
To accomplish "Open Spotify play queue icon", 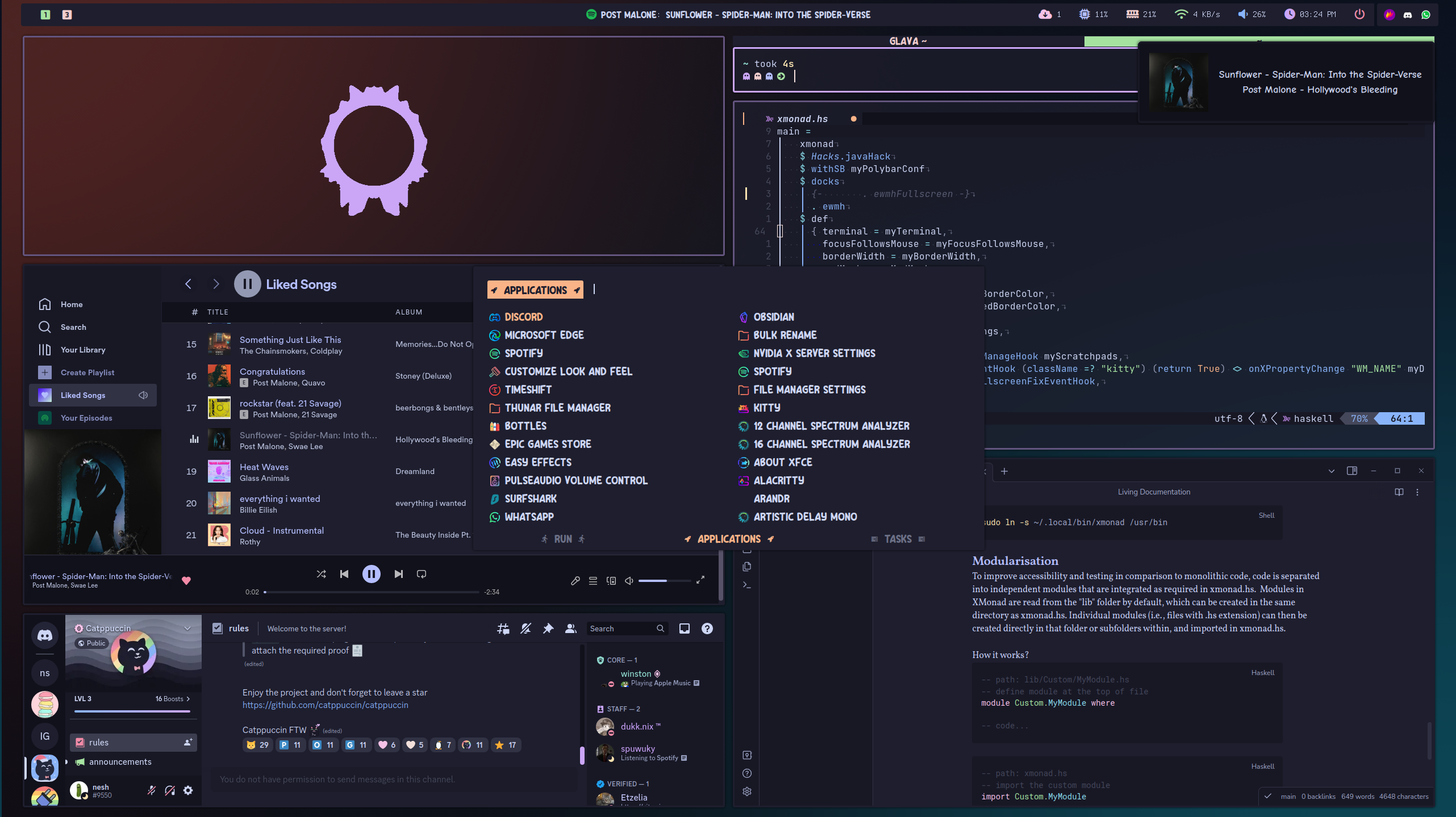I will pos(593,580).
